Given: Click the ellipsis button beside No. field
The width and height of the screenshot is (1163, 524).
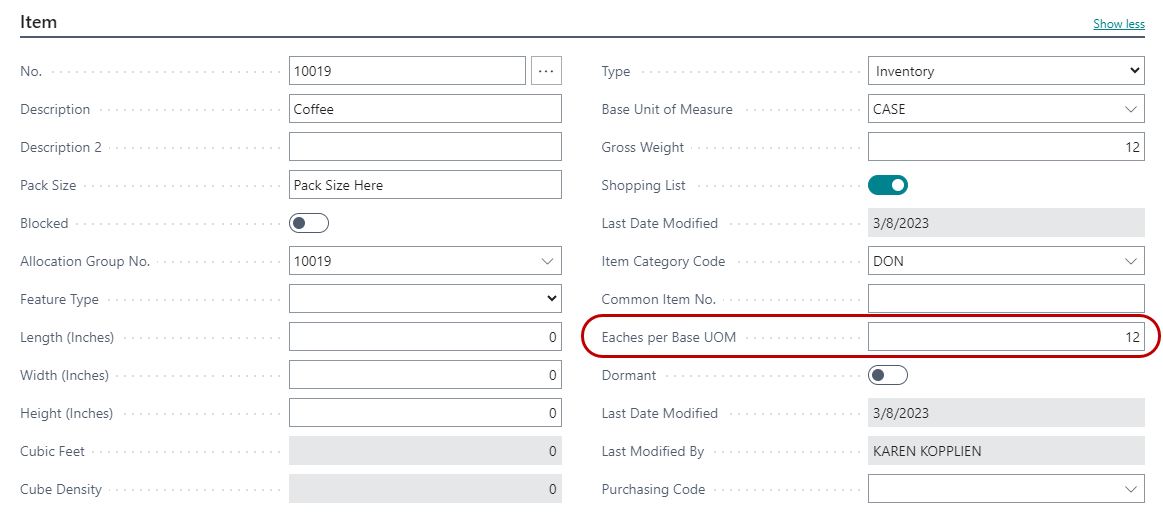Looking at the screenshot, I should point(546,71).
